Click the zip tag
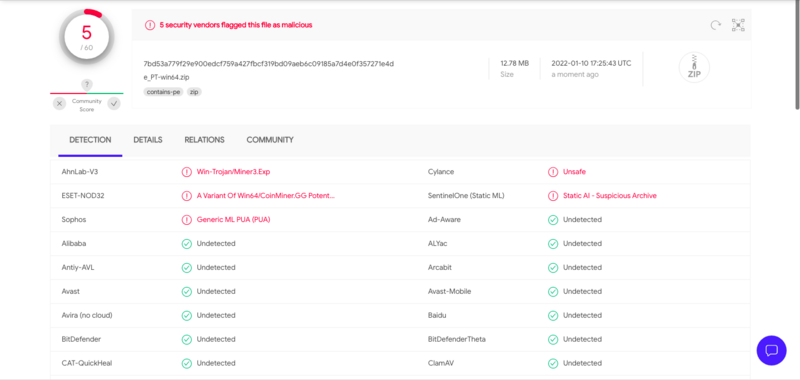 (x=194, y=92)
